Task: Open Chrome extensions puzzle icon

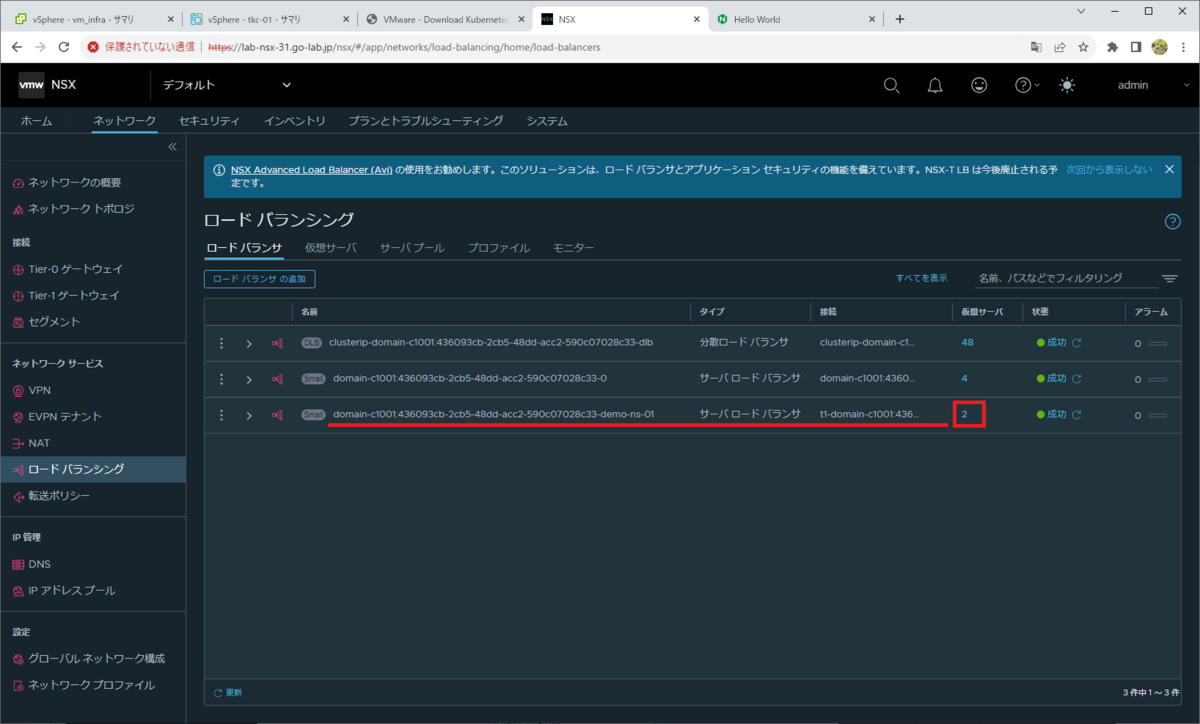Action: pyautogui.click(x=1112, y=47)
